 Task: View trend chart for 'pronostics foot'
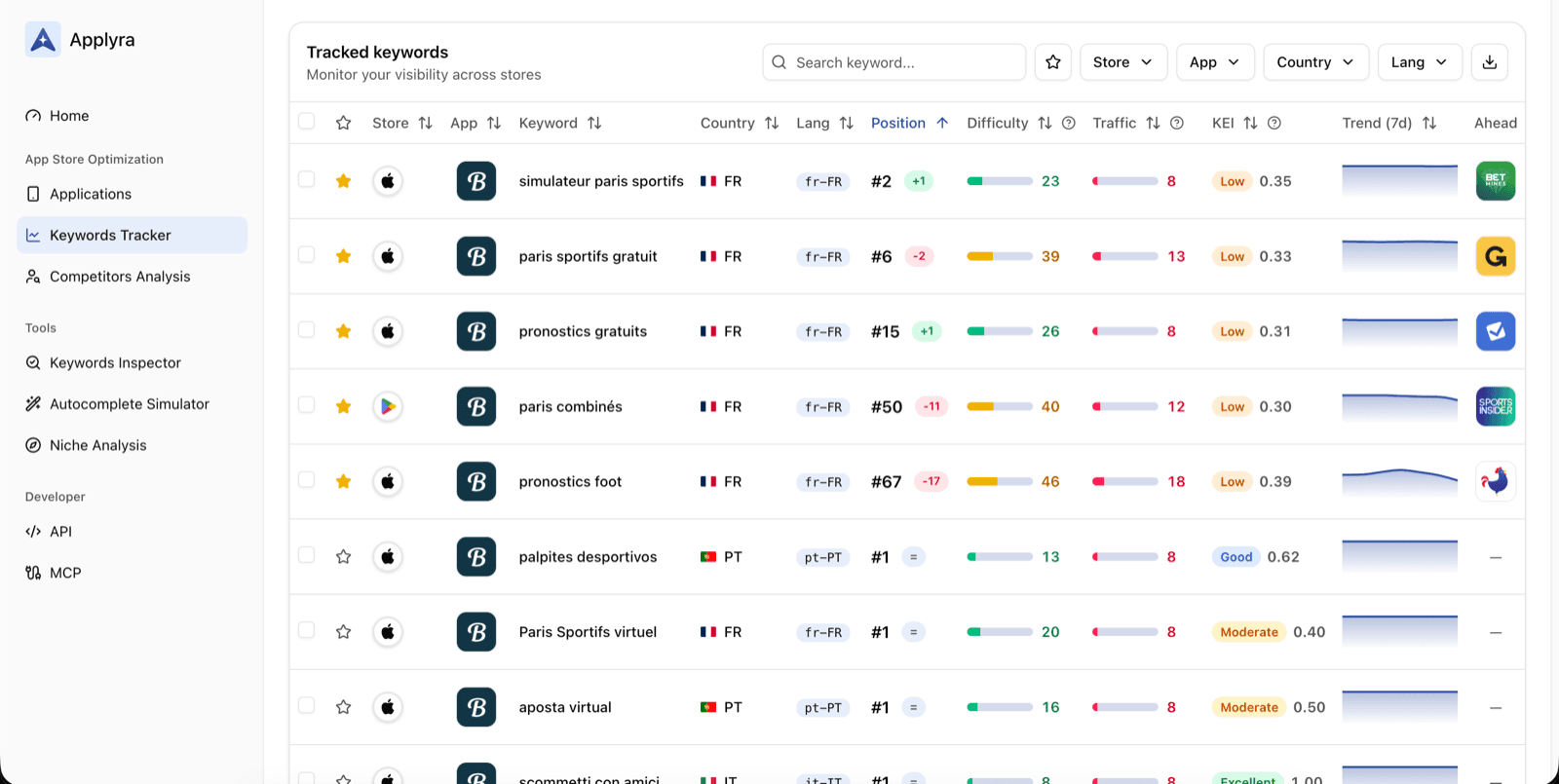(x=1400, y=481)
